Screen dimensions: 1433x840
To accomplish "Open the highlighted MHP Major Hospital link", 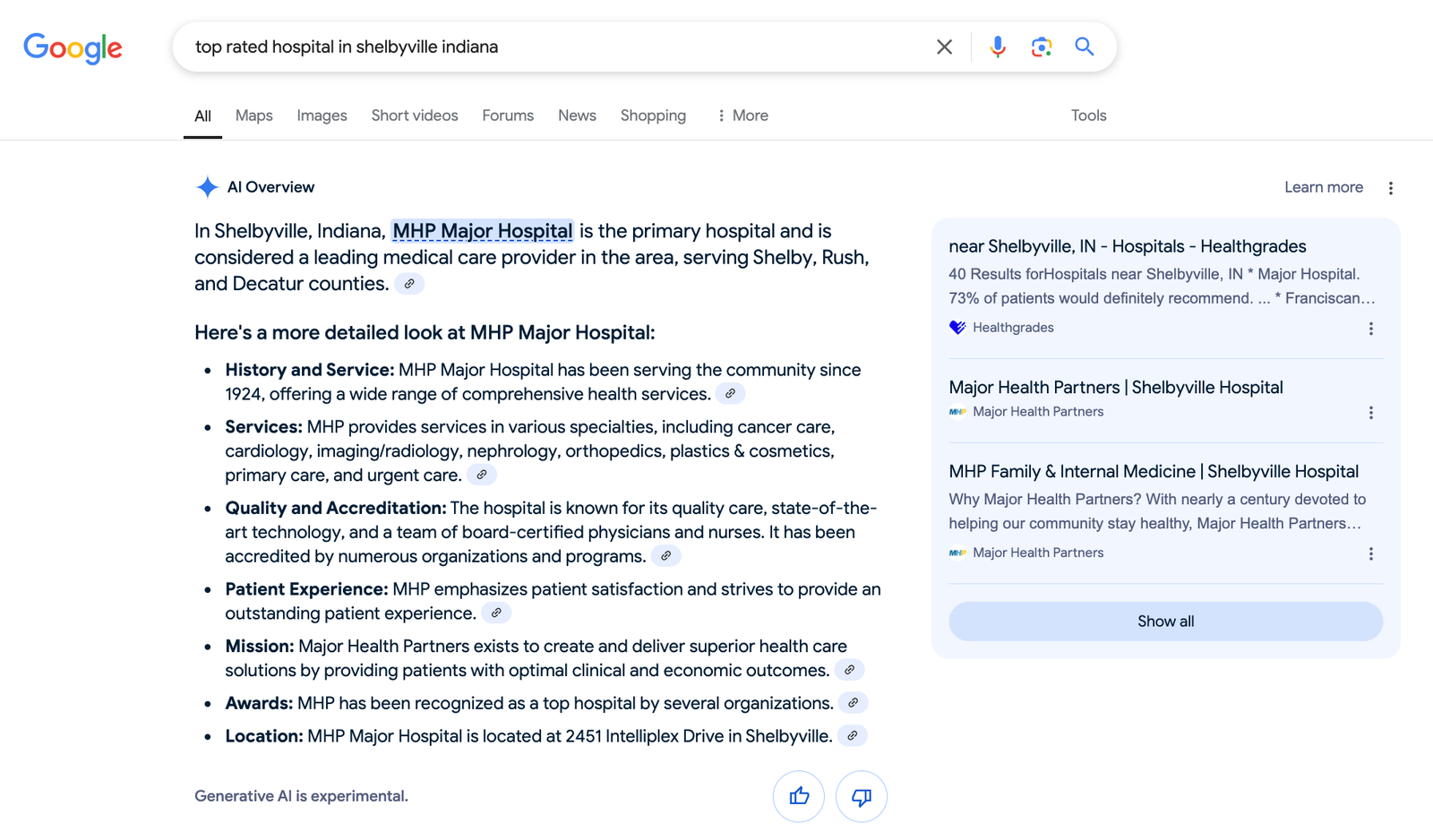I will point(483,231).
